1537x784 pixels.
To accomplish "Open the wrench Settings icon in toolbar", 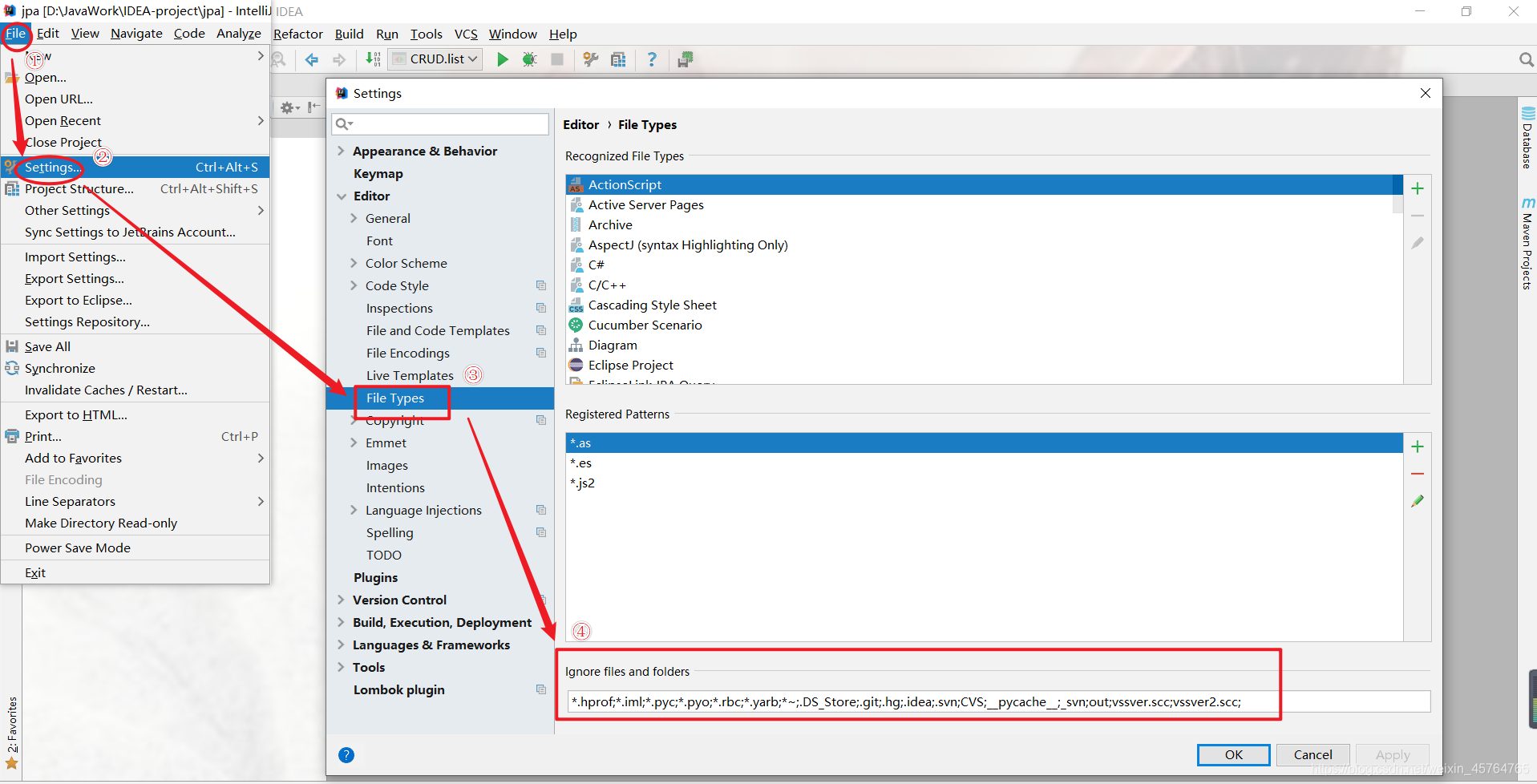I will [591, 59].
